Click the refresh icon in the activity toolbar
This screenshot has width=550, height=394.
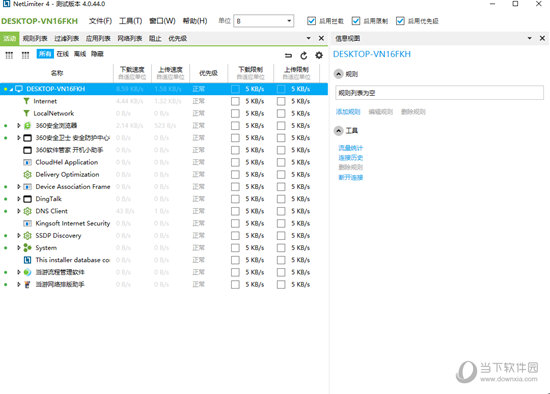tap(304, 55)
